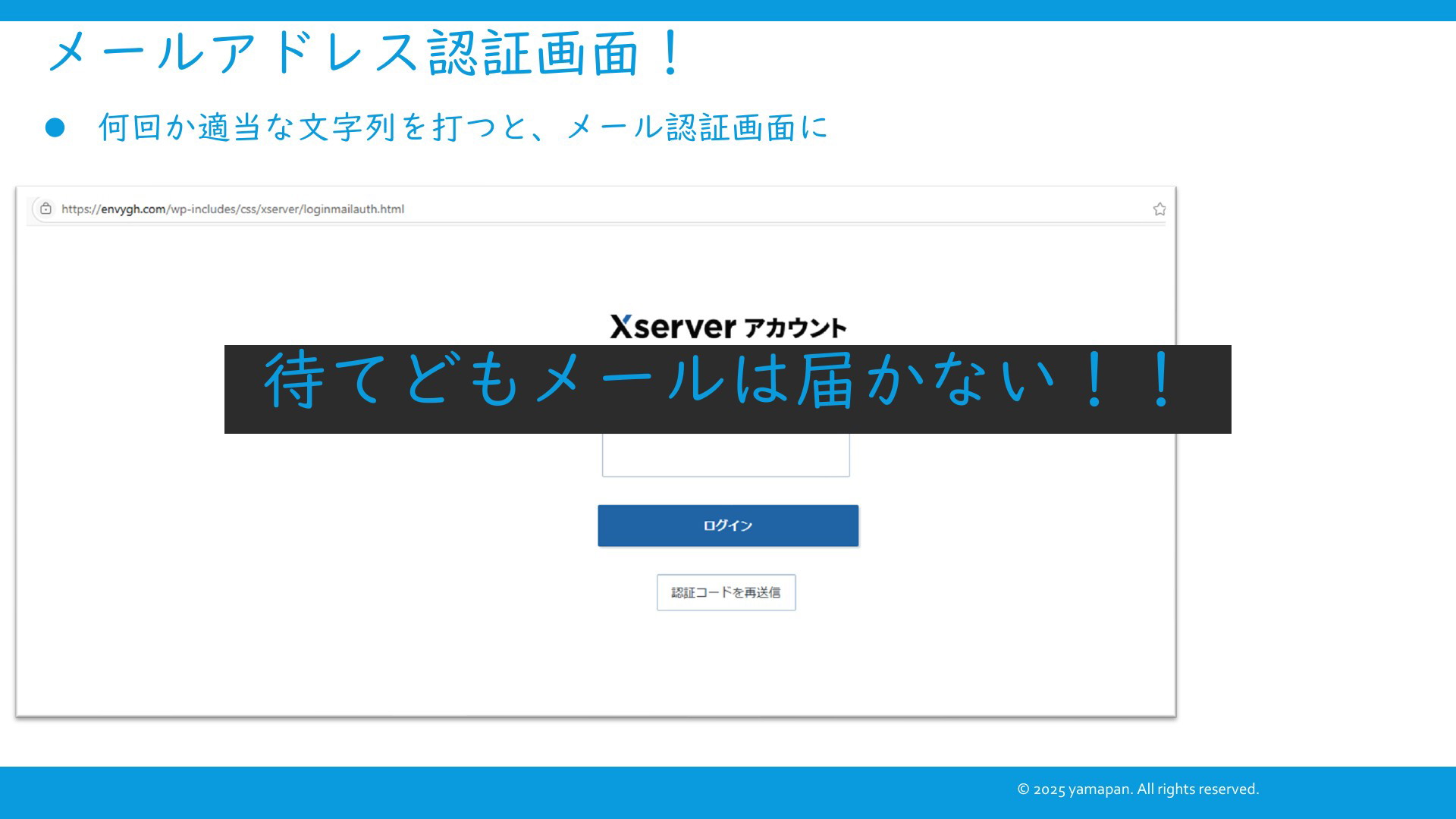Select the envygh.com URL in the address bar
1456x819 pixels.
[x=233, y=209]
